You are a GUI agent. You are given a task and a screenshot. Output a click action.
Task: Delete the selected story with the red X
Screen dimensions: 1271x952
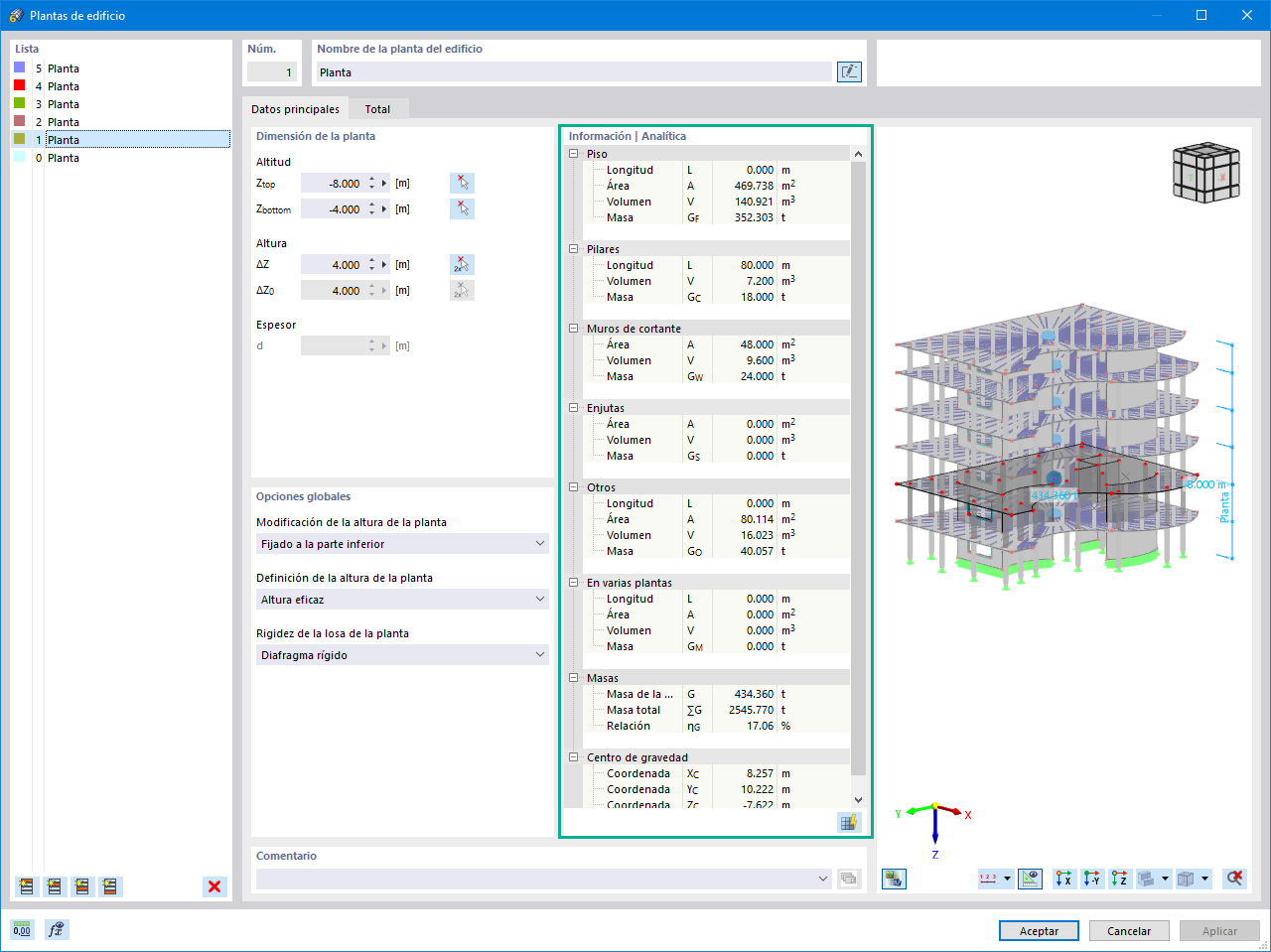point(214,886)
